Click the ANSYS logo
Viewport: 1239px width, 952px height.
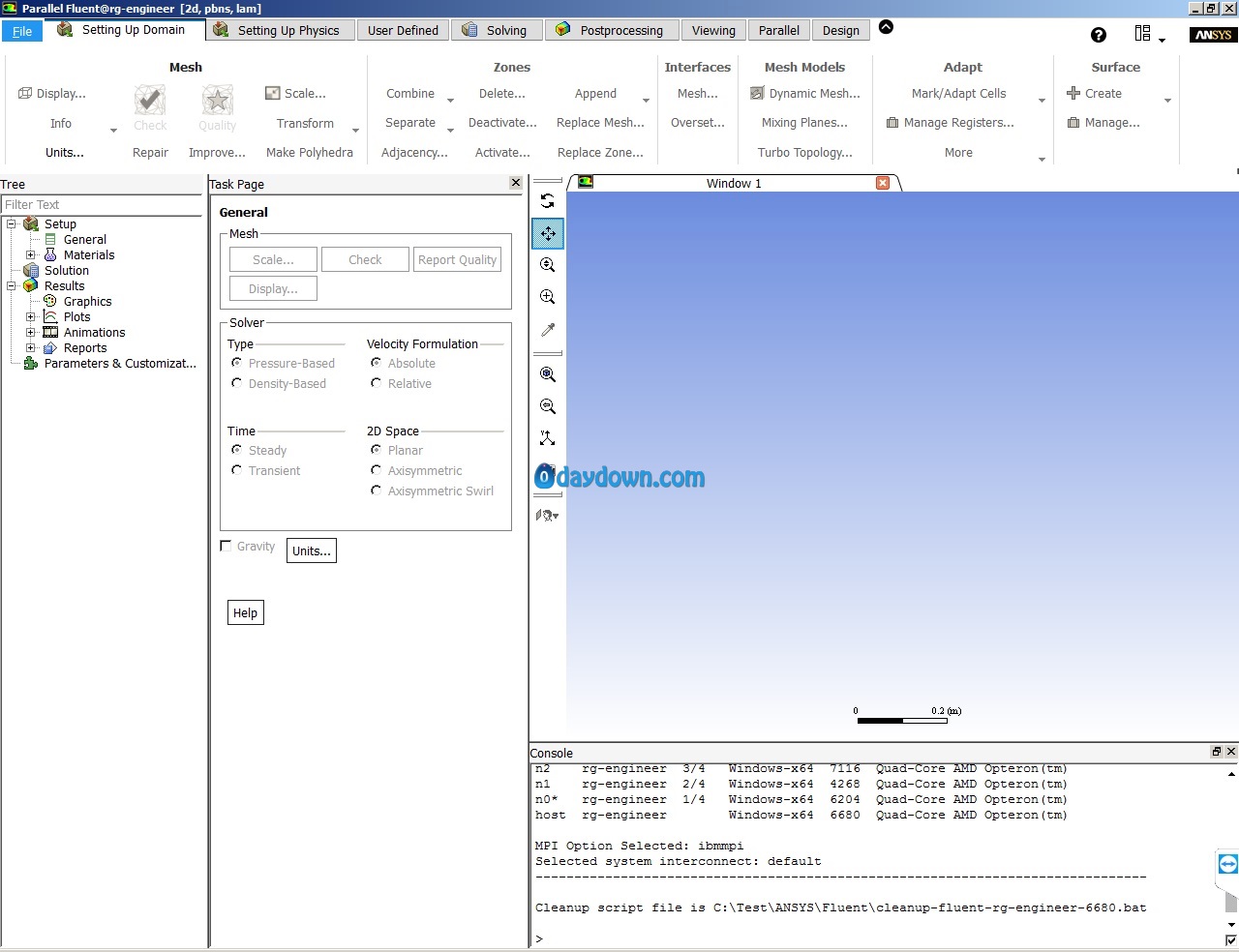pos(1213,35)
